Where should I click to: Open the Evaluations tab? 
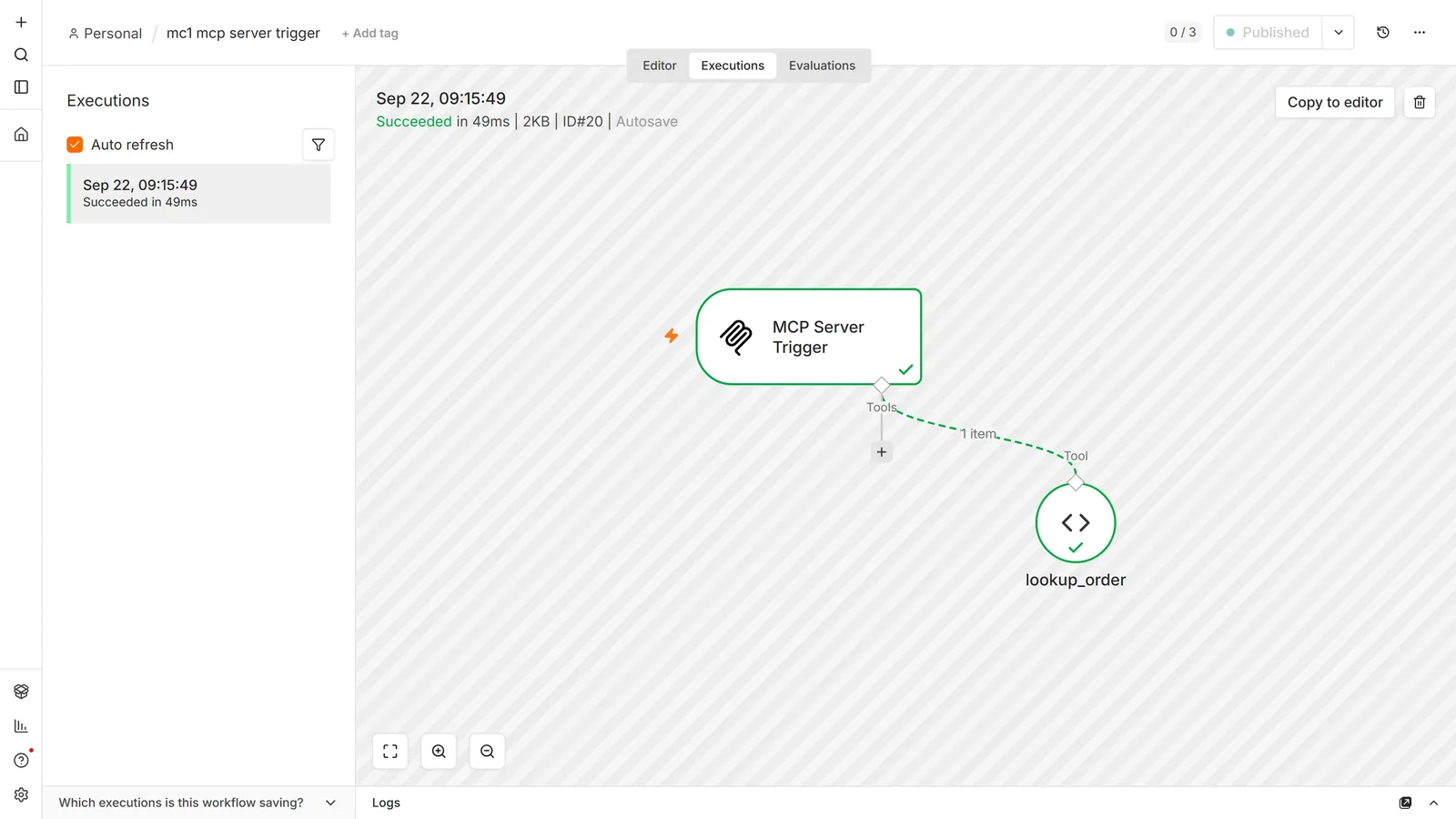822,66
